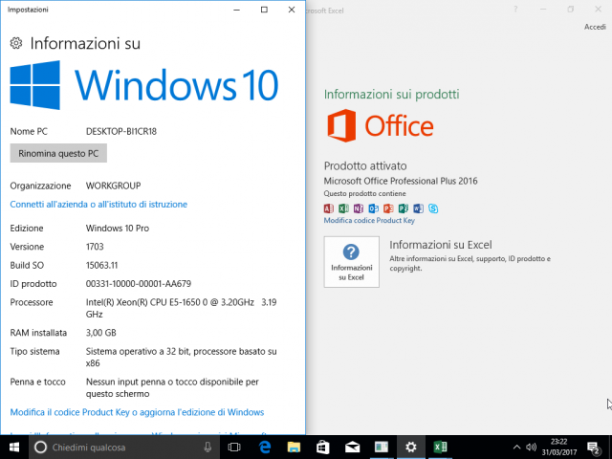
Task: Follow Connetti all'azienda o all'istituto link
Action: coord(98,204)
